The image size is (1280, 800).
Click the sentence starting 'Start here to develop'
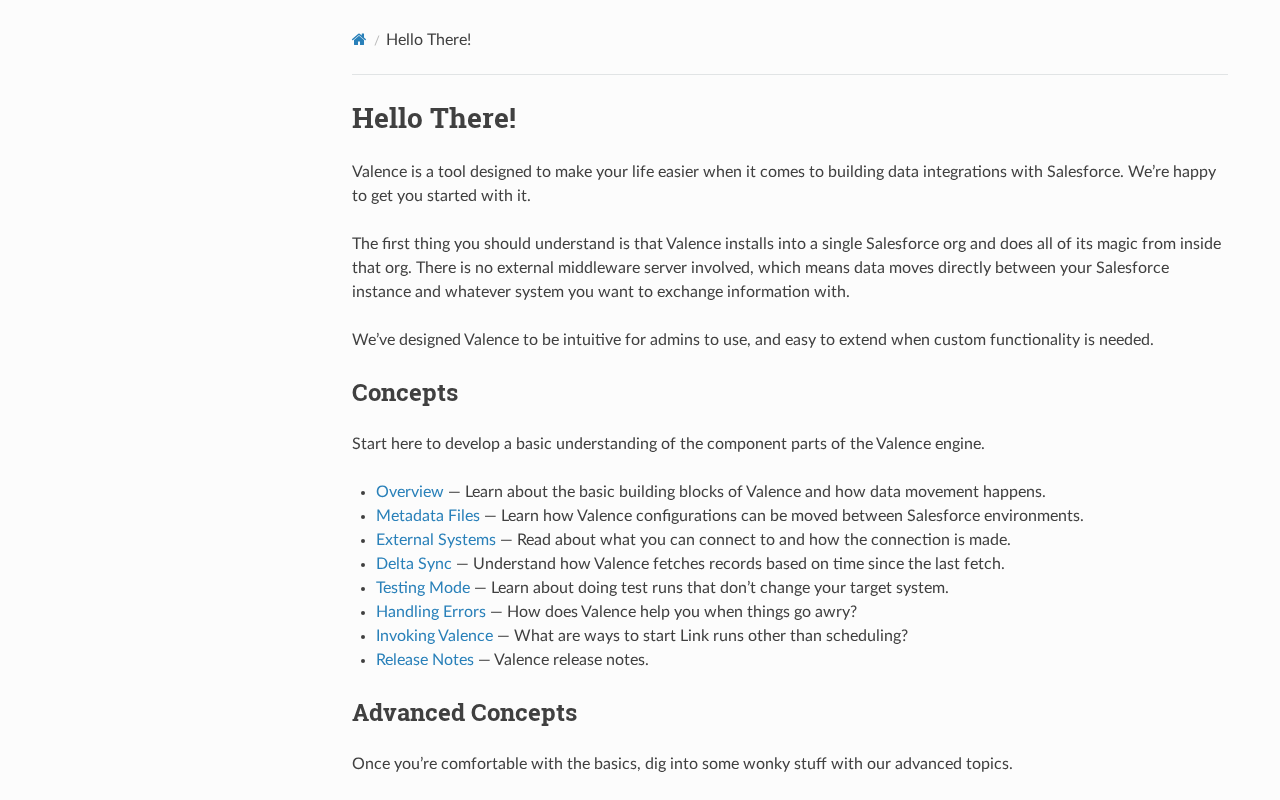coord(668,444)
